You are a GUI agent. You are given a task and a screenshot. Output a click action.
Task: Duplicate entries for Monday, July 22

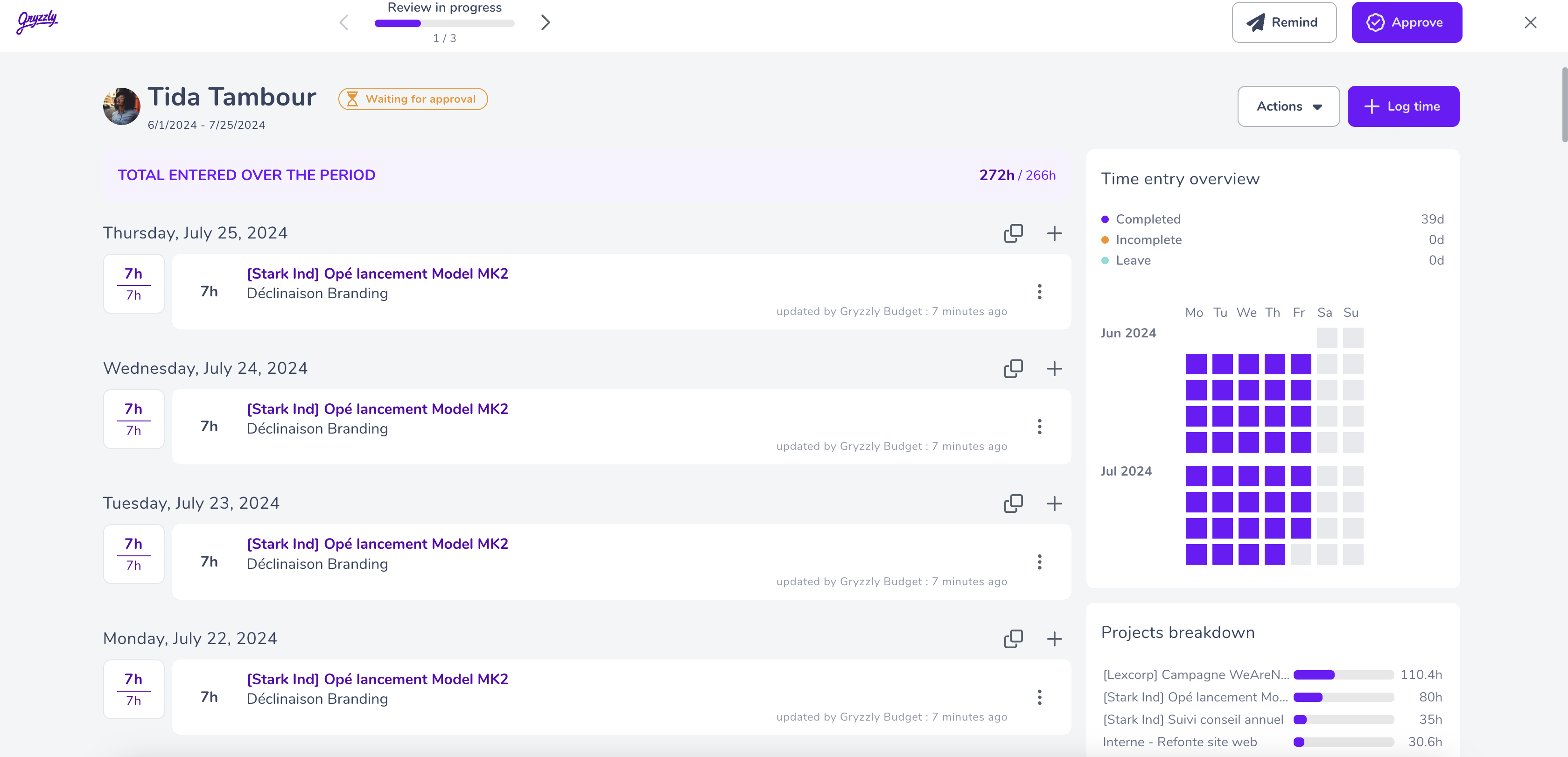pos(1013,638)
